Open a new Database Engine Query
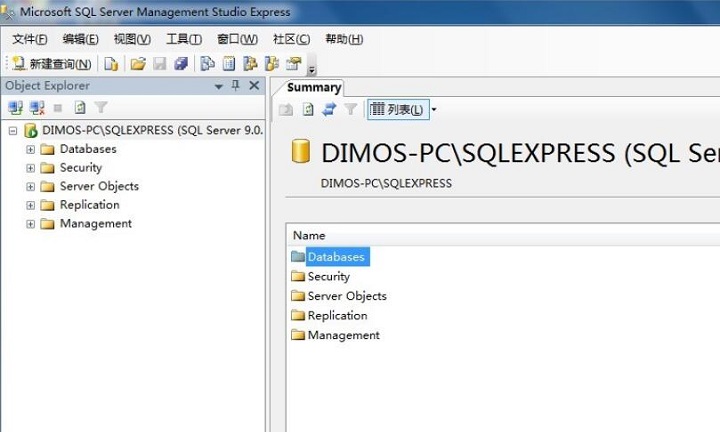The width and height of the screenshot is (720, 432). 111,64
